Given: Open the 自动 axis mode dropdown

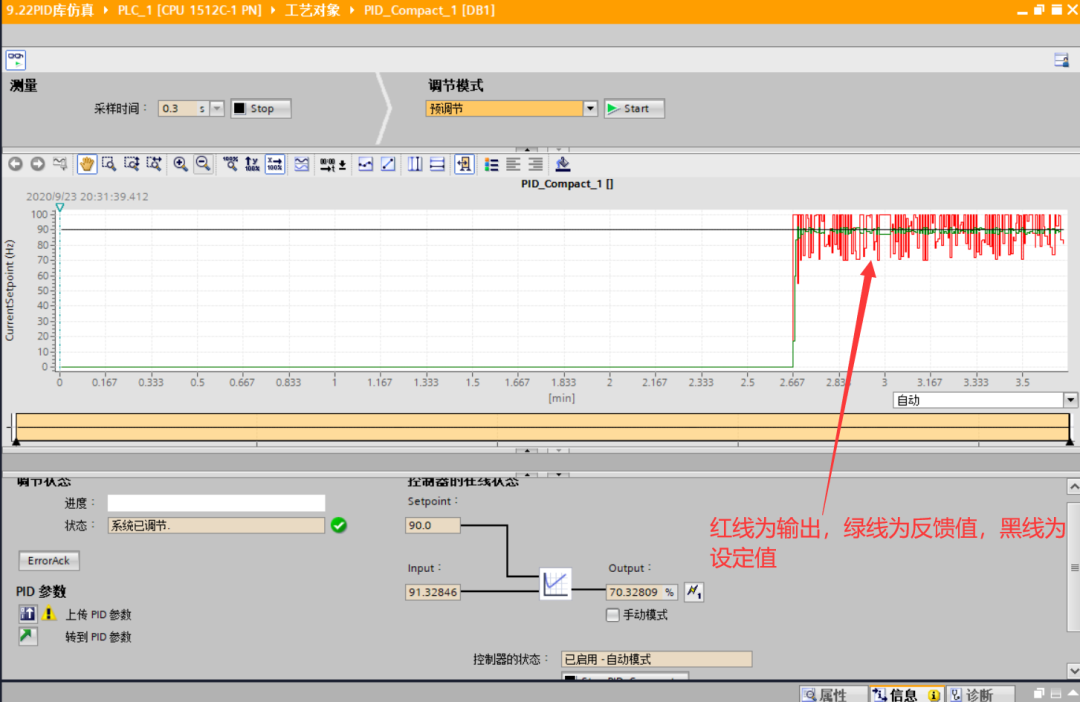Looking at the screenshot, I should pos(1070,400).
